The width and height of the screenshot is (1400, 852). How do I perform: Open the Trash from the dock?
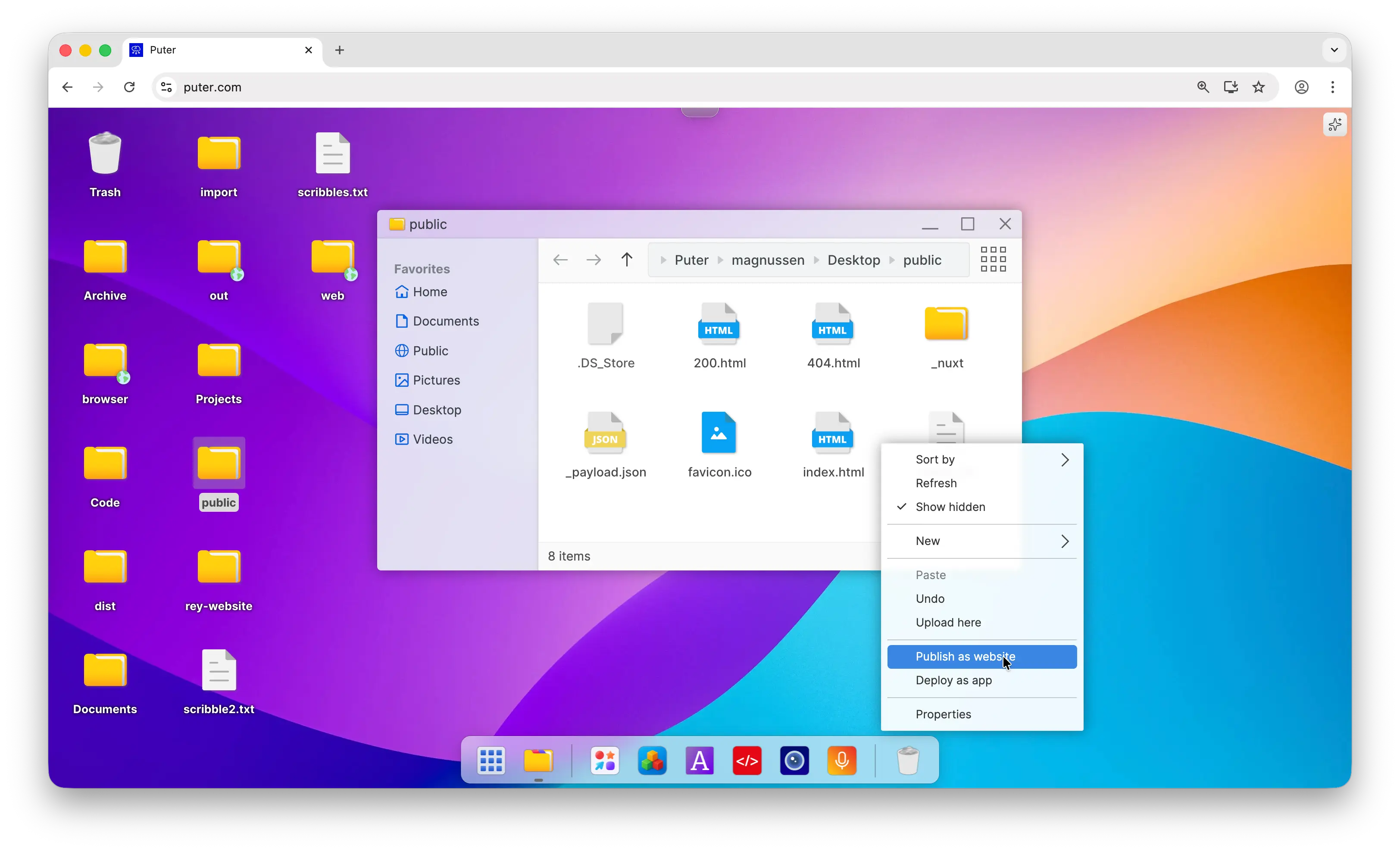pos(907,761)
